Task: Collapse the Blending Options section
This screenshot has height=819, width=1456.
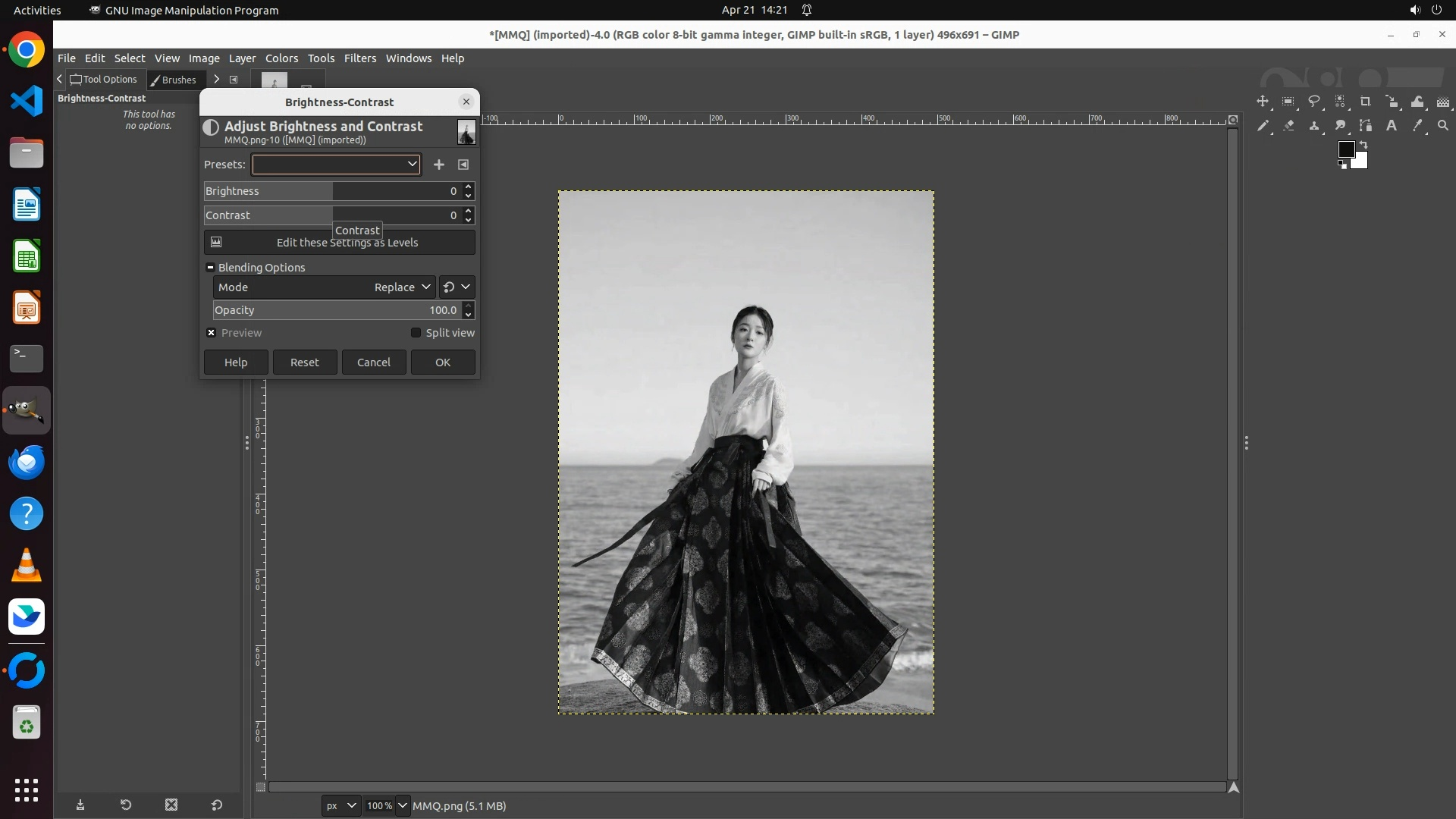Action: tap(211, 268)
